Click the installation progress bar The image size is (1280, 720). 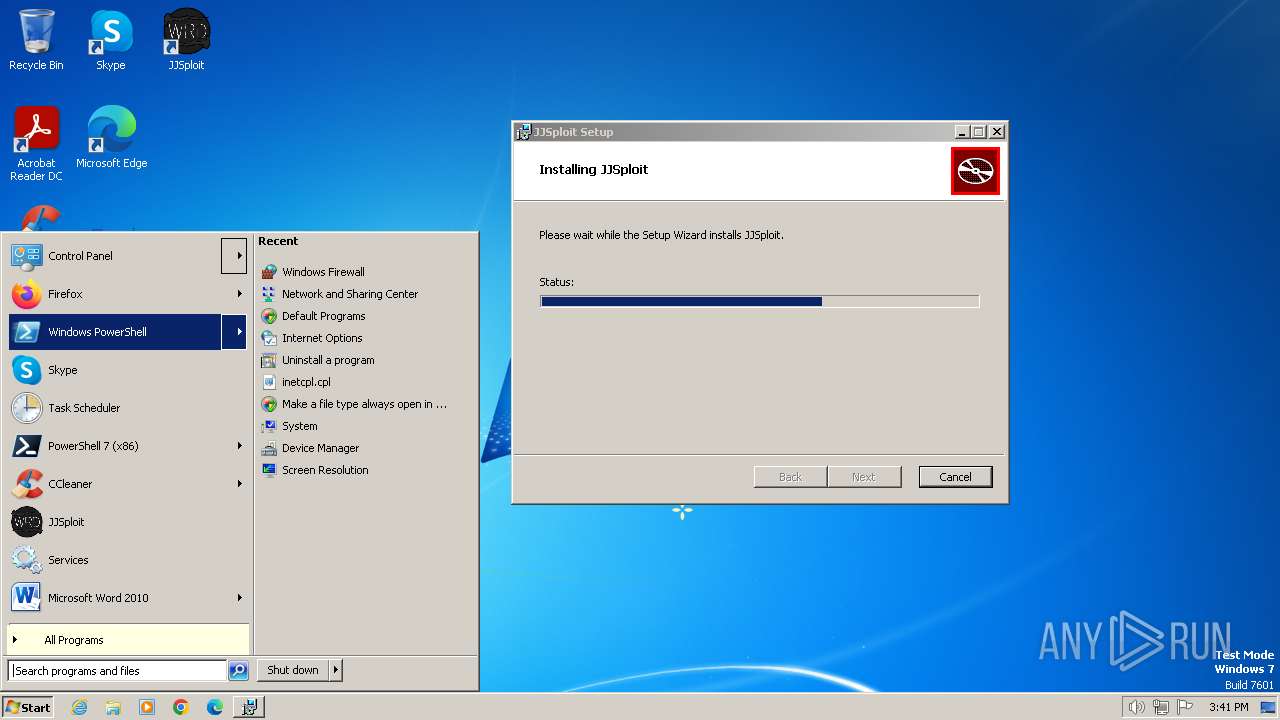coord(759,301)
